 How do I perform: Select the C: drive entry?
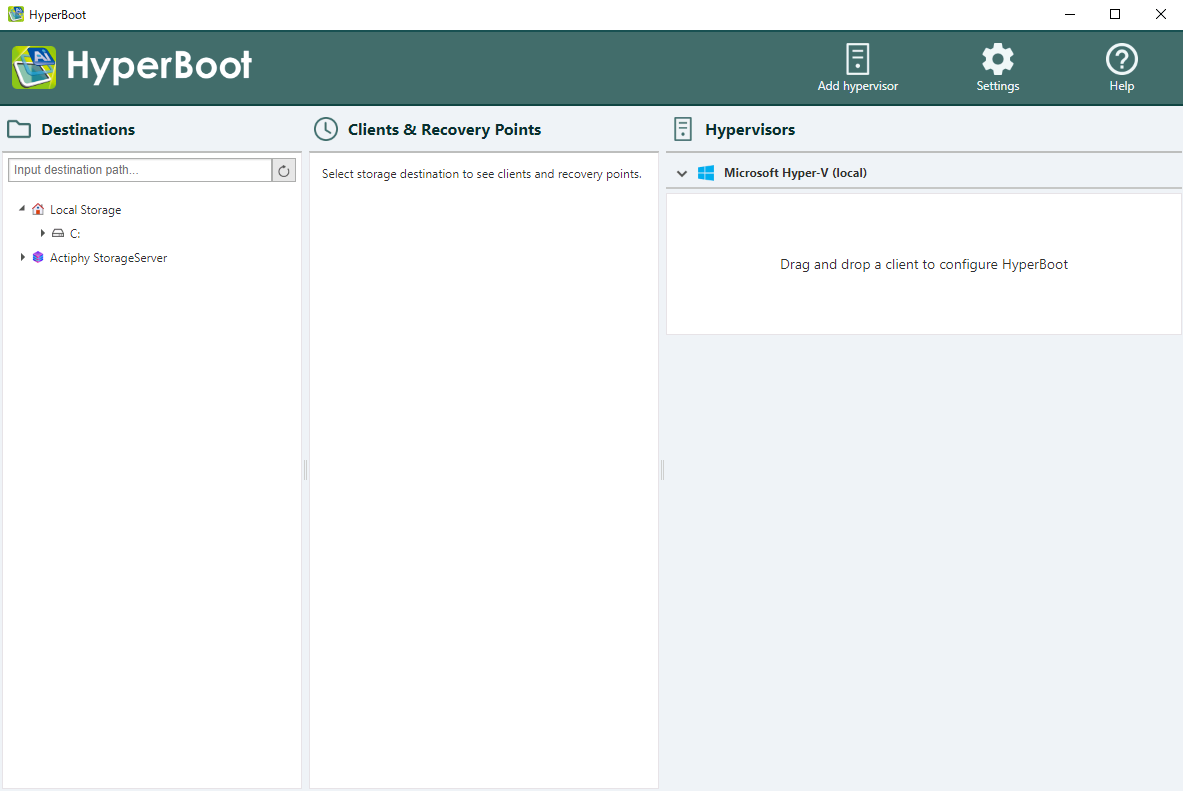[x=75, y=234]
